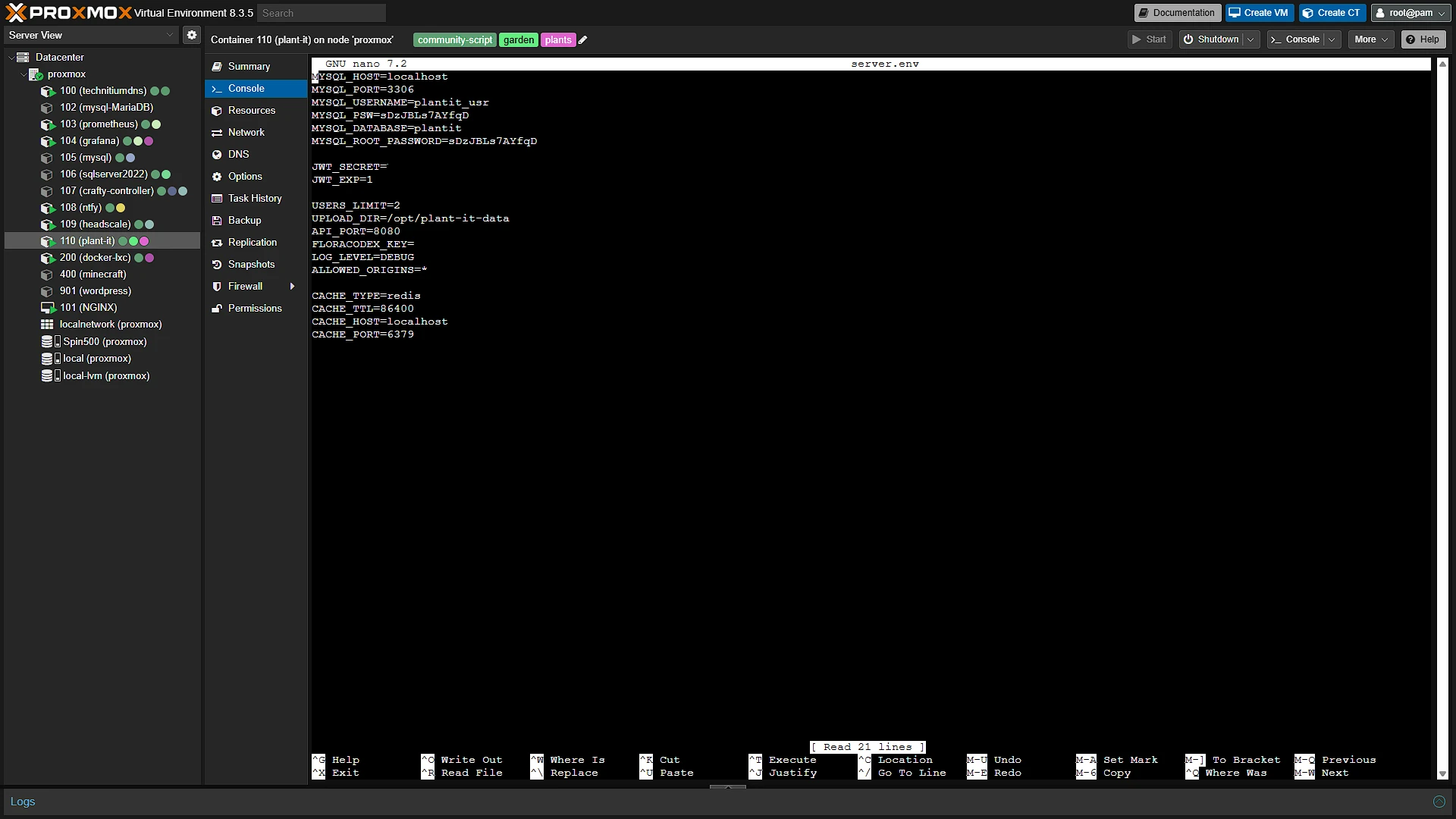Click the Replication arrows icon
Image resolution: width=1456 pixels, height=819 pixels.
(217, 243)
